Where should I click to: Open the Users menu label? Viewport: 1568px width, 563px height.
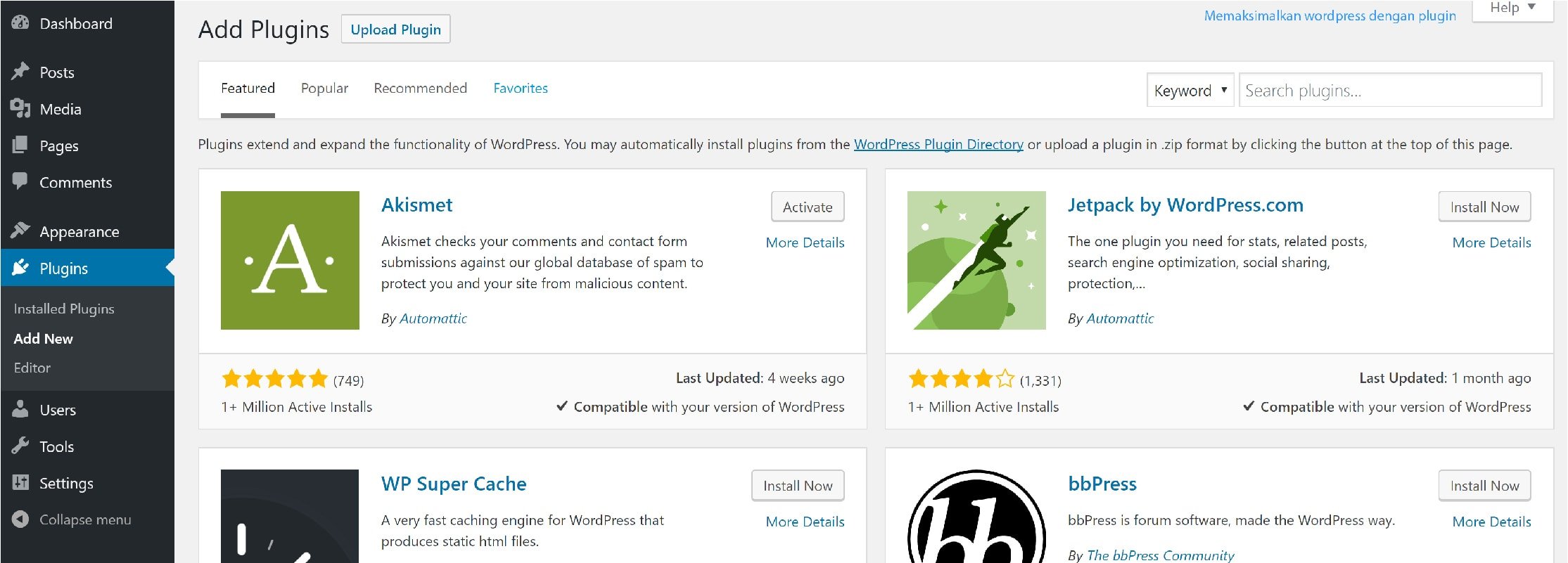58,410
